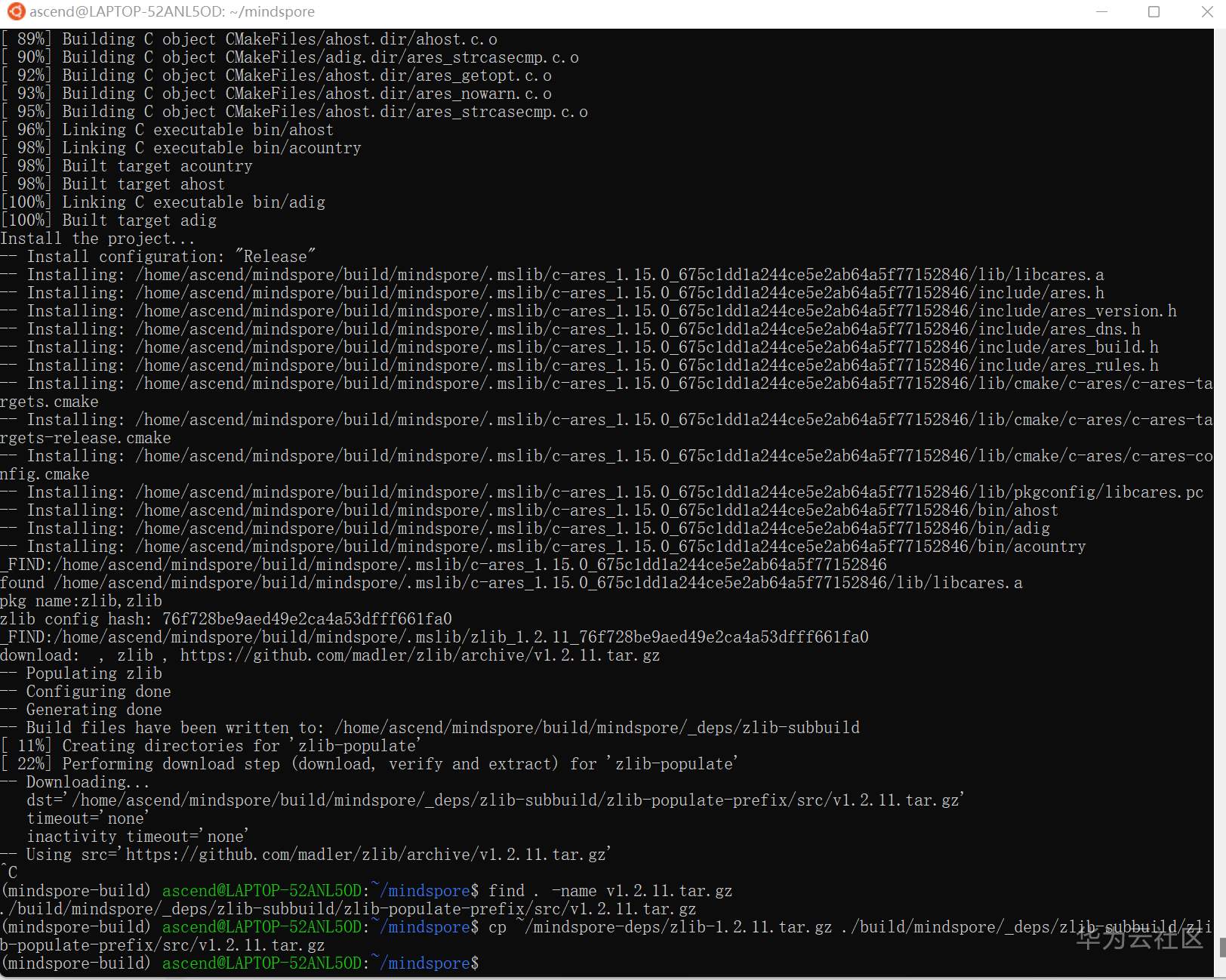Click the 'Install configuration: "Release"' line
1226x980 pixels.
coord(159,257)
